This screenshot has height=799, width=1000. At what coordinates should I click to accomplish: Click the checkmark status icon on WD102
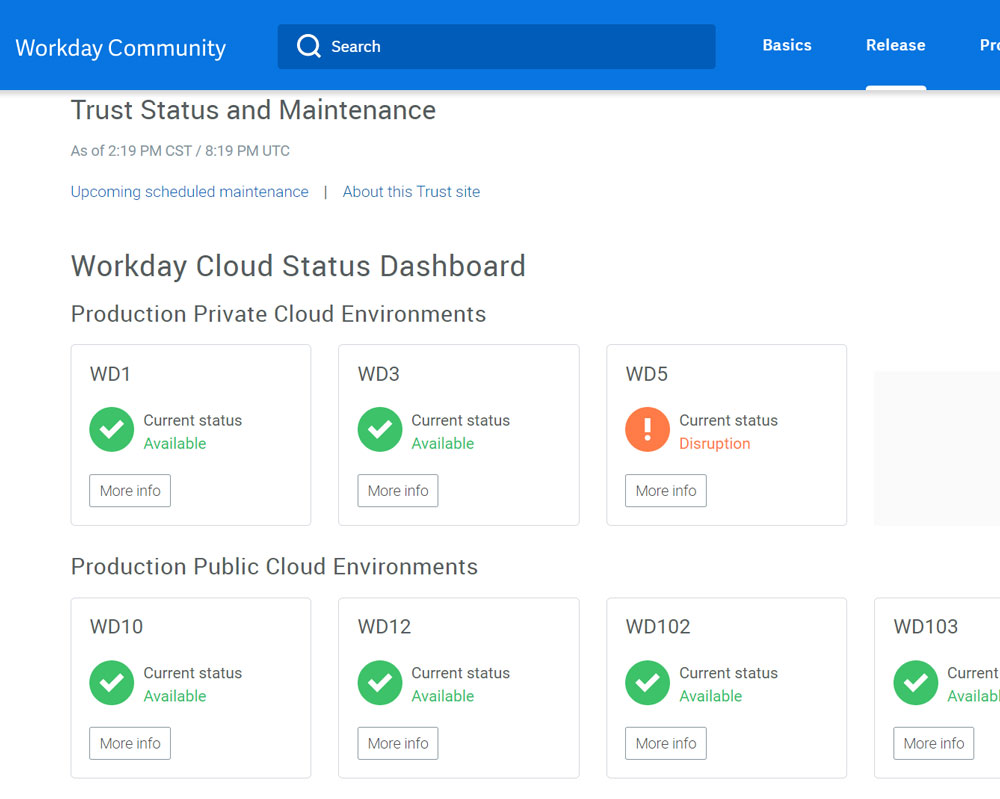(x=647, y=682)
